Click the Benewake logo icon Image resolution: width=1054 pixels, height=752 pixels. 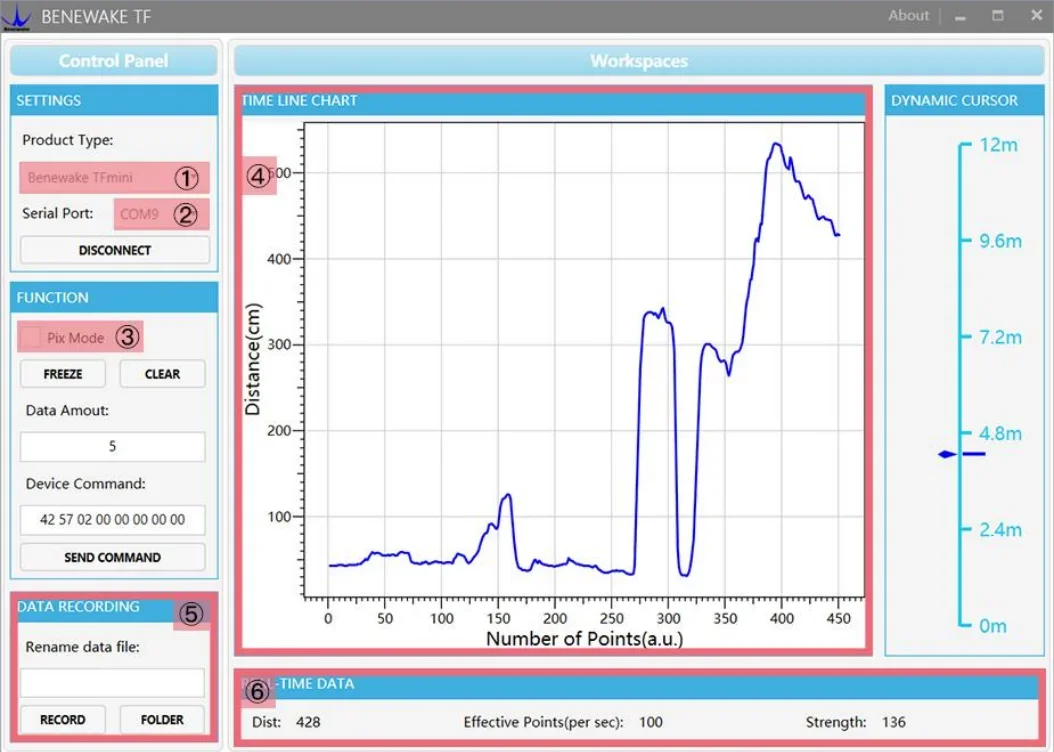click(x=16, y=17)
